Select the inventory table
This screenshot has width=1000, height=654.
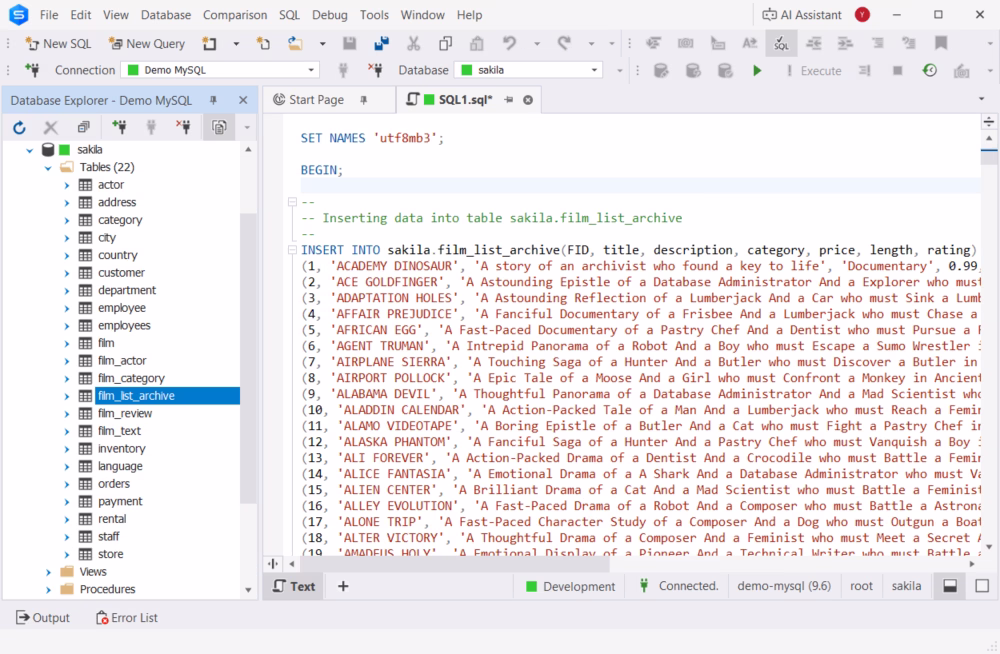[x=121, y=449]
